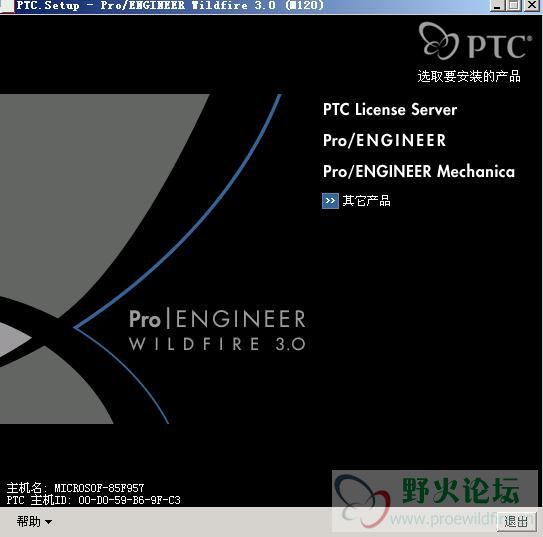Screen dimensions: 543x537
Task: Click the 选取要安装的产品 heading text
Action: 469,77
